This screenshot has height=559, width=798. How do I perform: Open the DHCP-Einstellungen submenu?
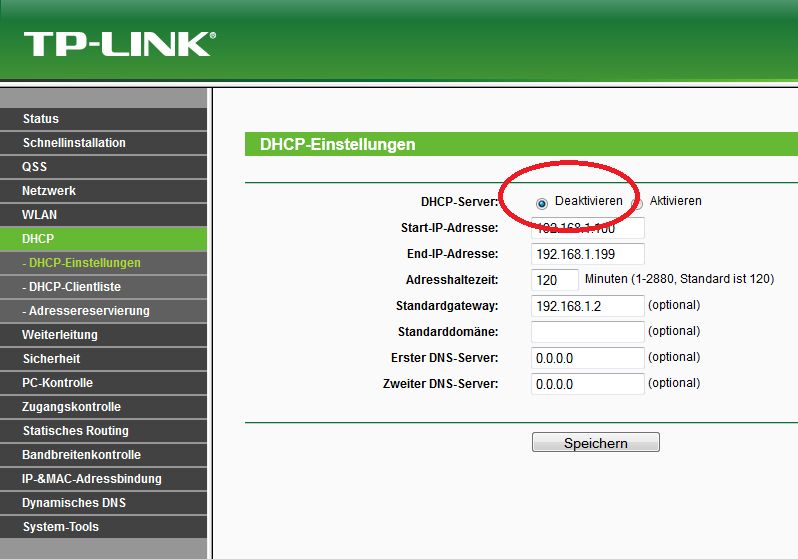tap(103, 263)
